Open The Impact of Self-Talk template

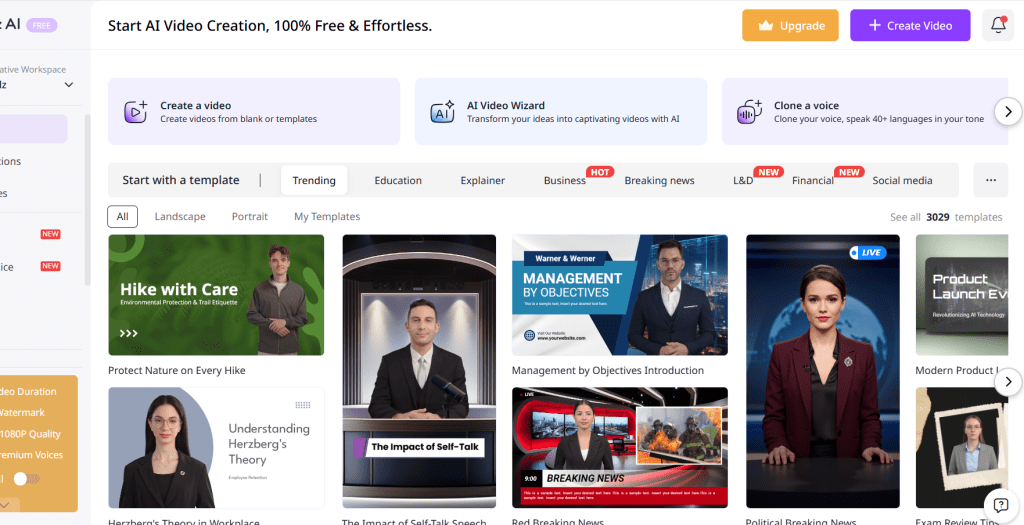(419, 371)
